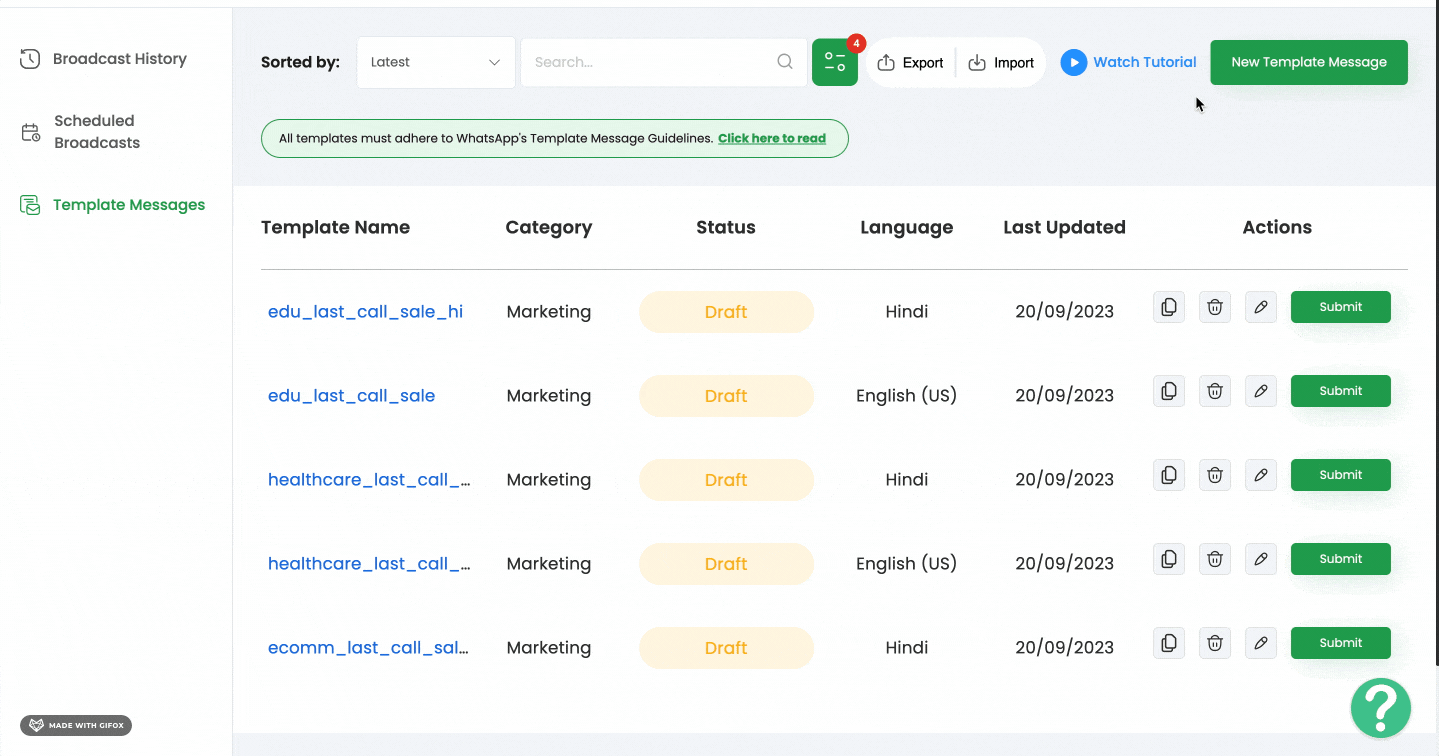Click into the Search templates field
1439x756 pixels.
pyautogui.click(x=664, y=62)
